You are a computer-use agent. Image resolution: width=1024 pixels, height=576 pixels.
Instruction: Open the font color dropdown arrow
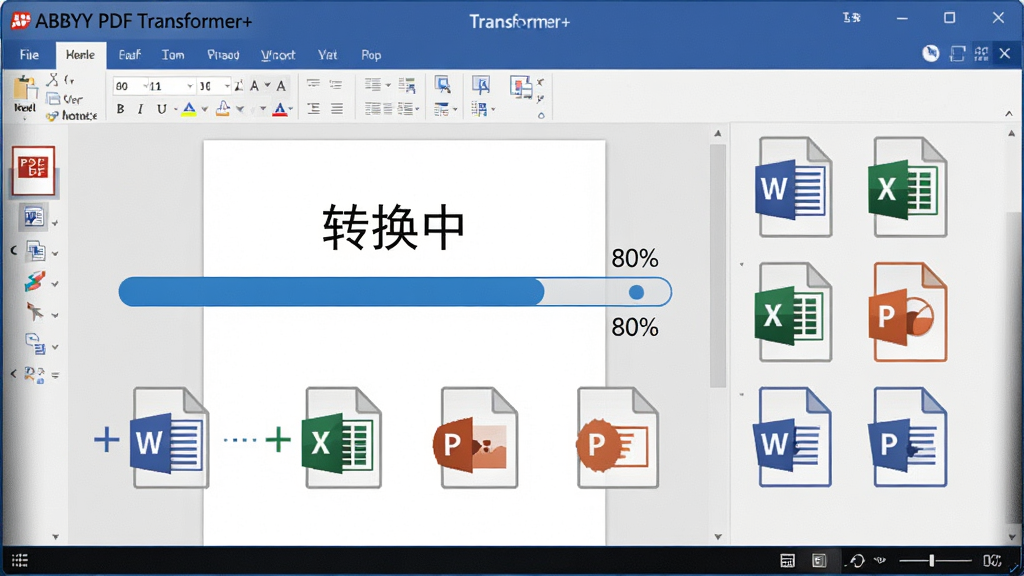click(x=291, y=110)
